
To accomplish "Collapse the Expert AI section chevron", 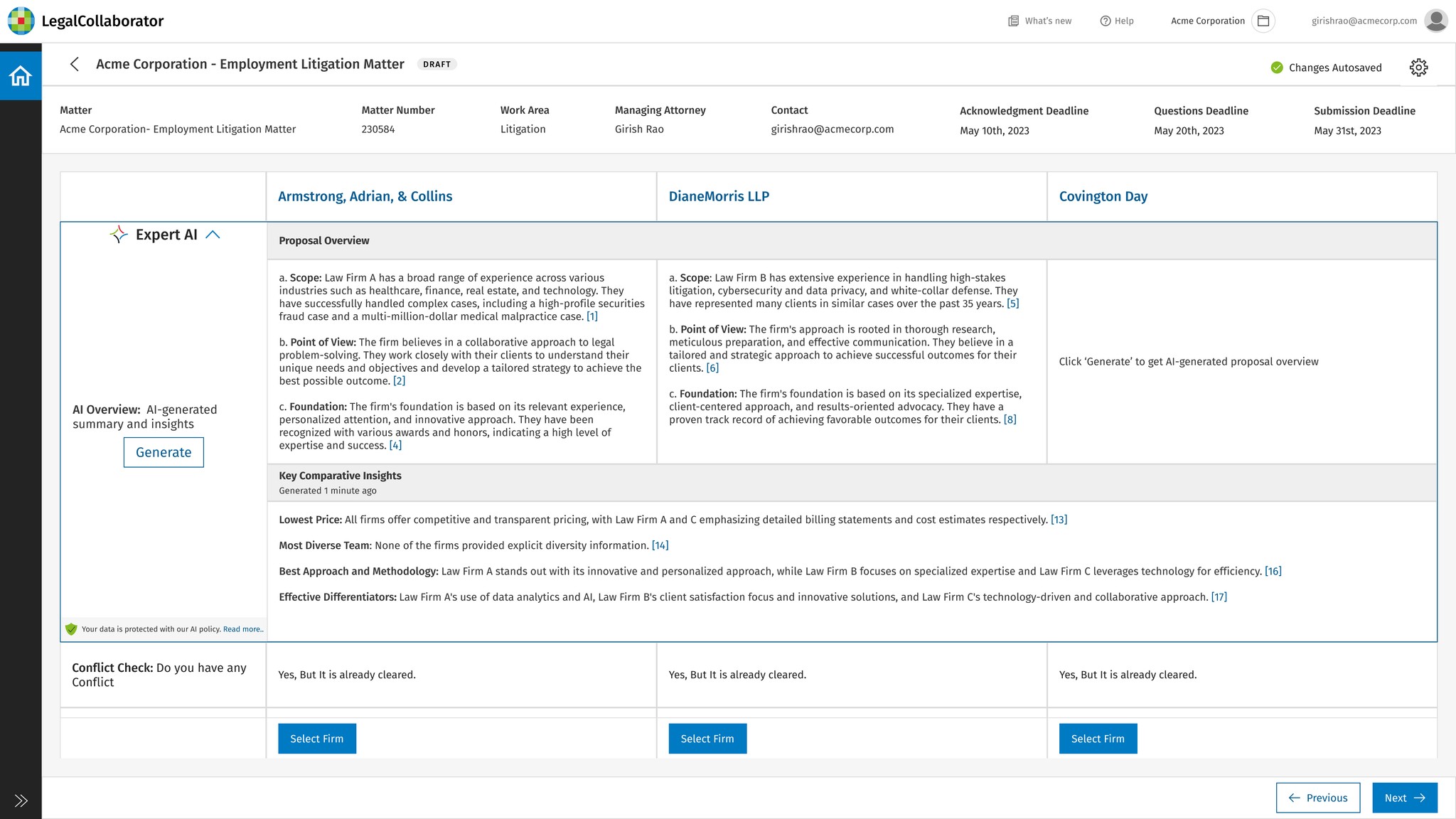I will [x=213, y=235].
